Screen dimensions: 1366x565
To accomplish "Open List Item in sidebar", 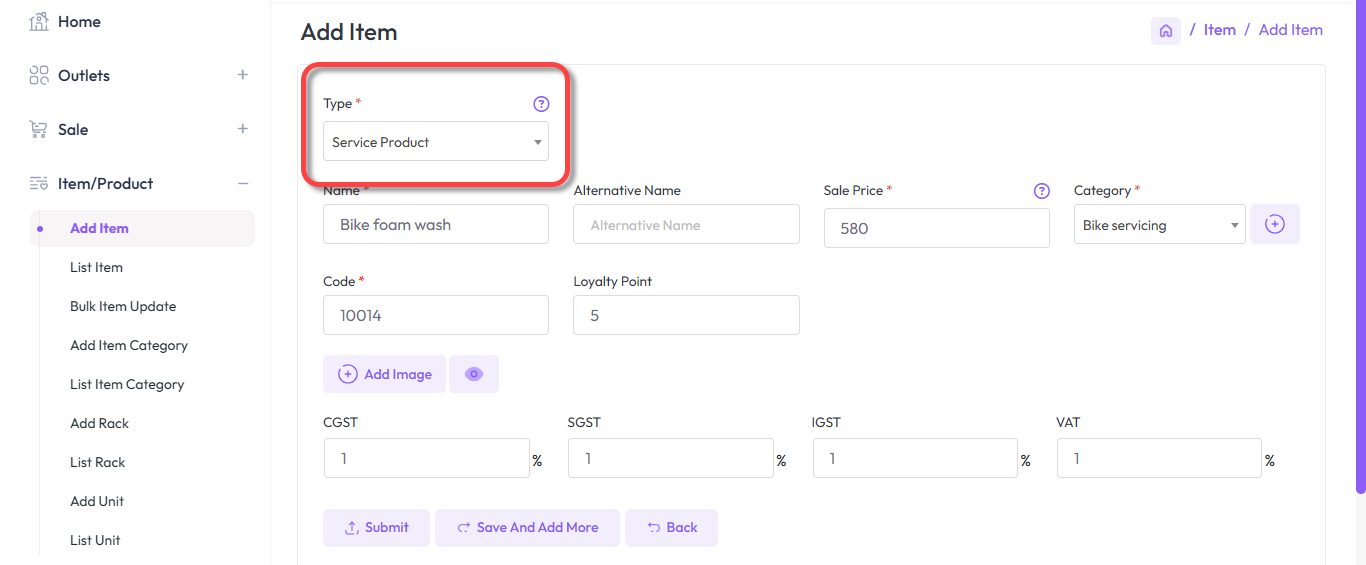I will 96,267.
